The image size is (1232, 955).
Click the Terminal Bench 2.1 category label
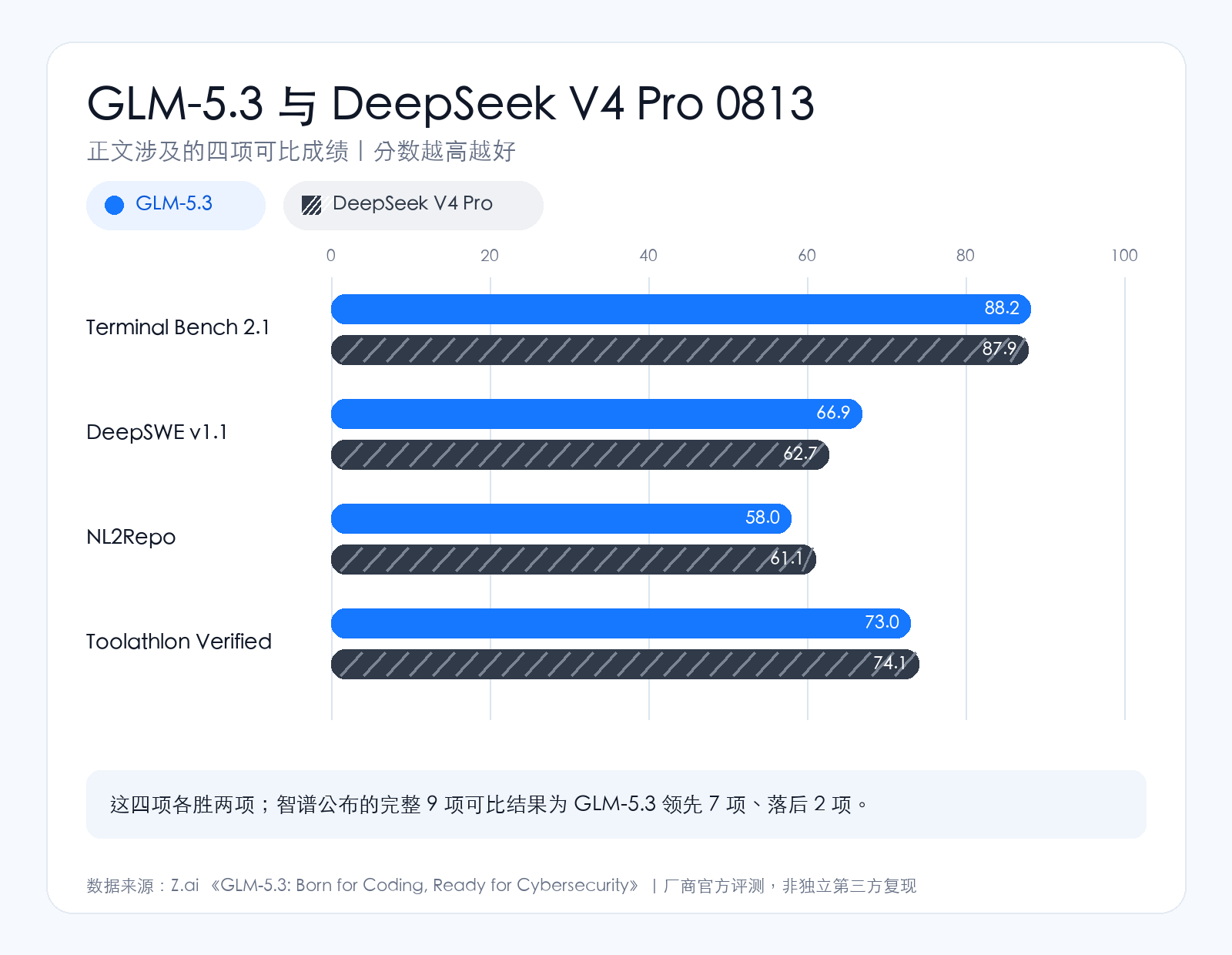(x=178, y=327)
